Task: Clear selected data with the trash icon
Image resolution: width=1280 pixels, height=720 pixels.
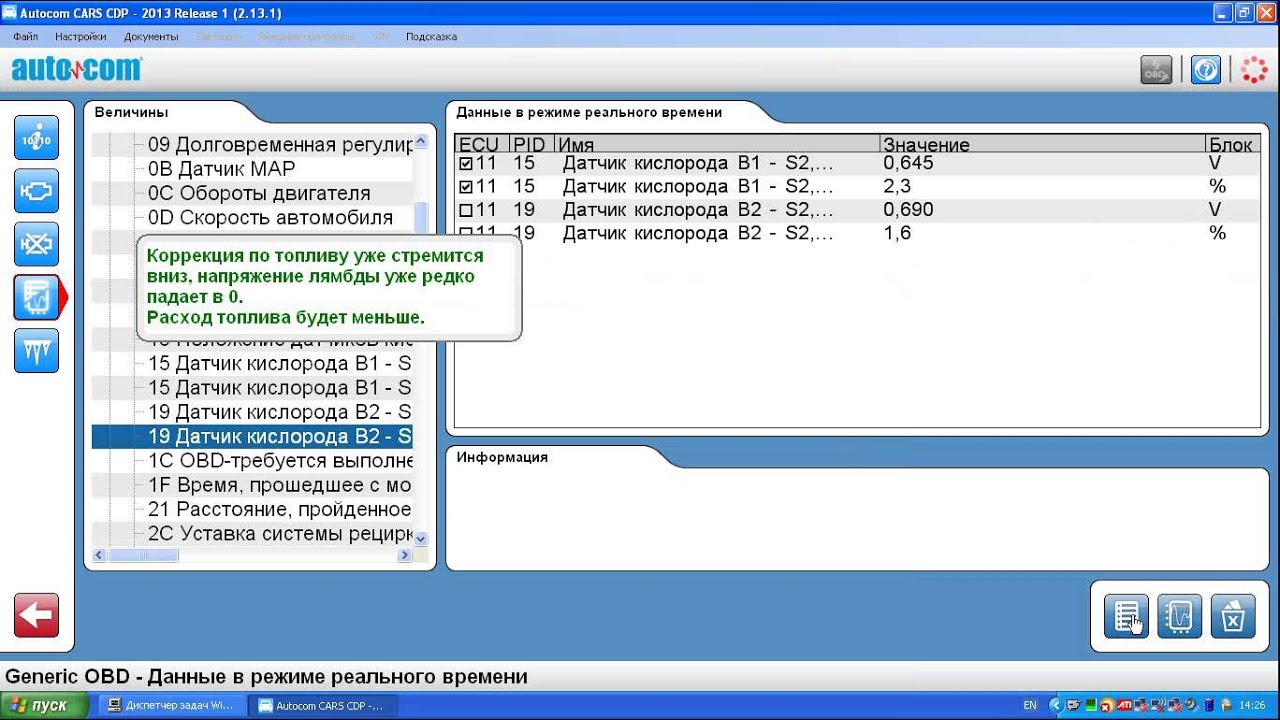Action: (1232, 617)
